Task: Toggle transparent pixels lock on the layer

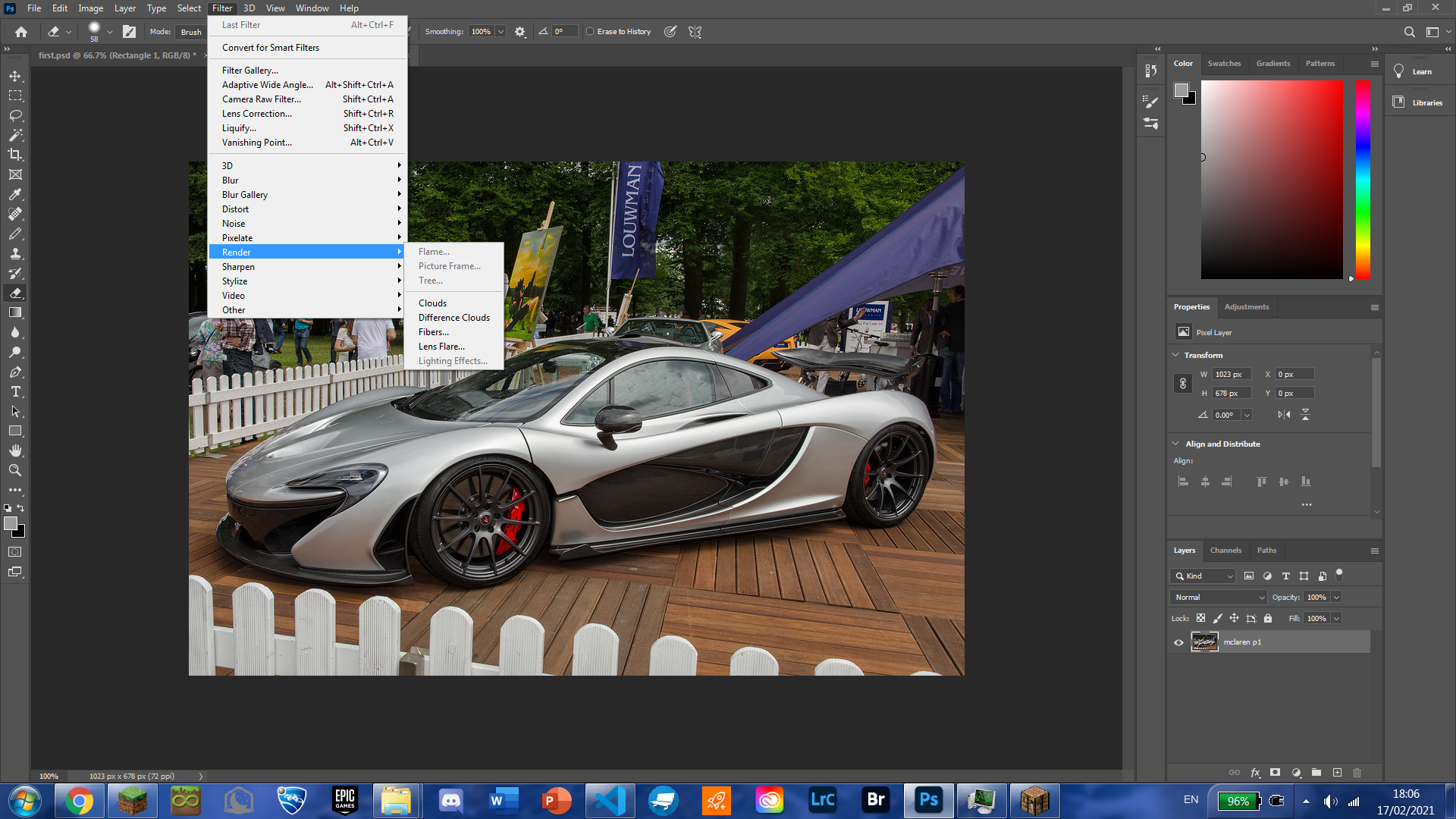Action: [1200, 618]
